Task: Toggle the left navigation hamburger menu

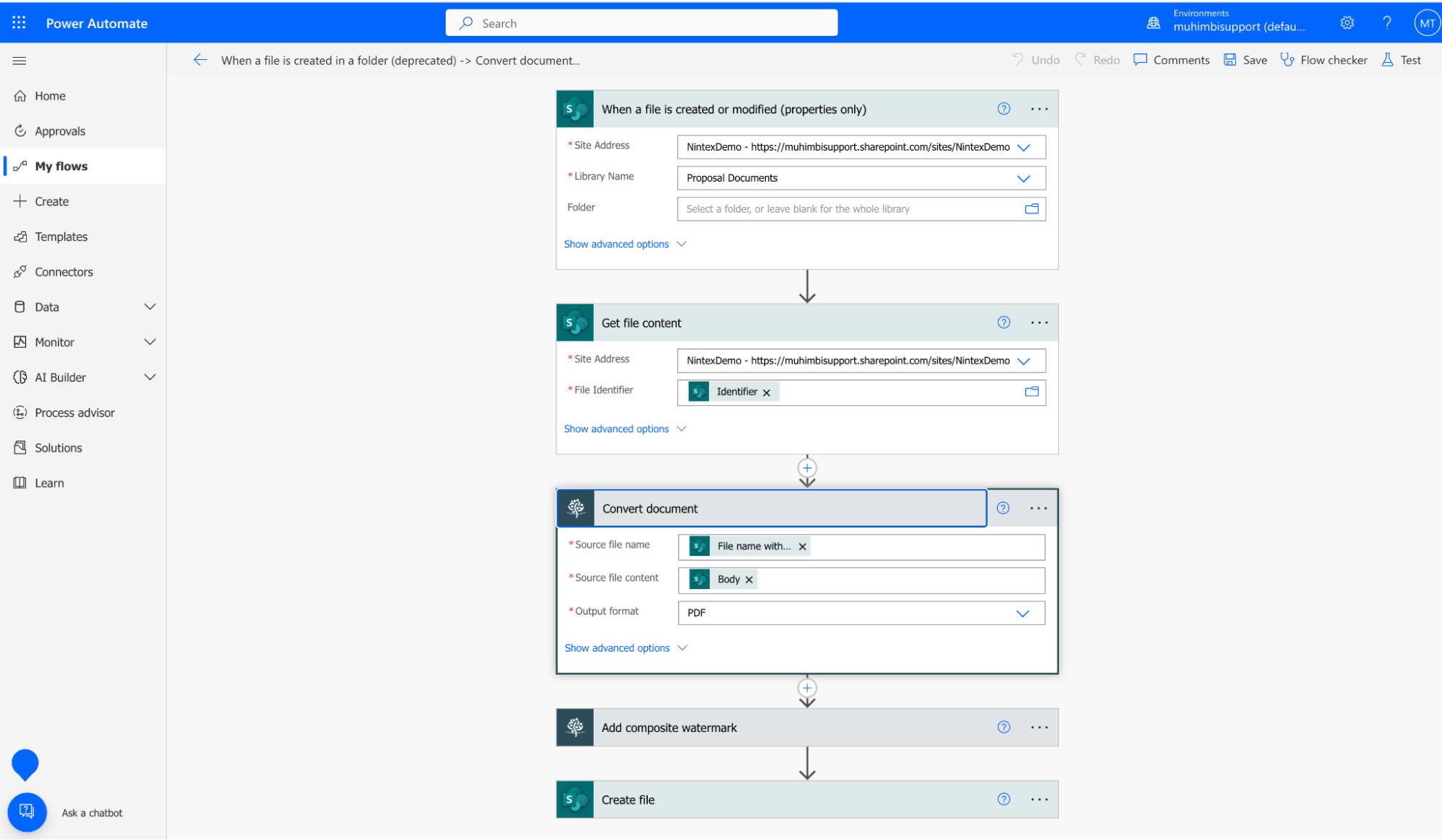Action: [x=19, y=61]
